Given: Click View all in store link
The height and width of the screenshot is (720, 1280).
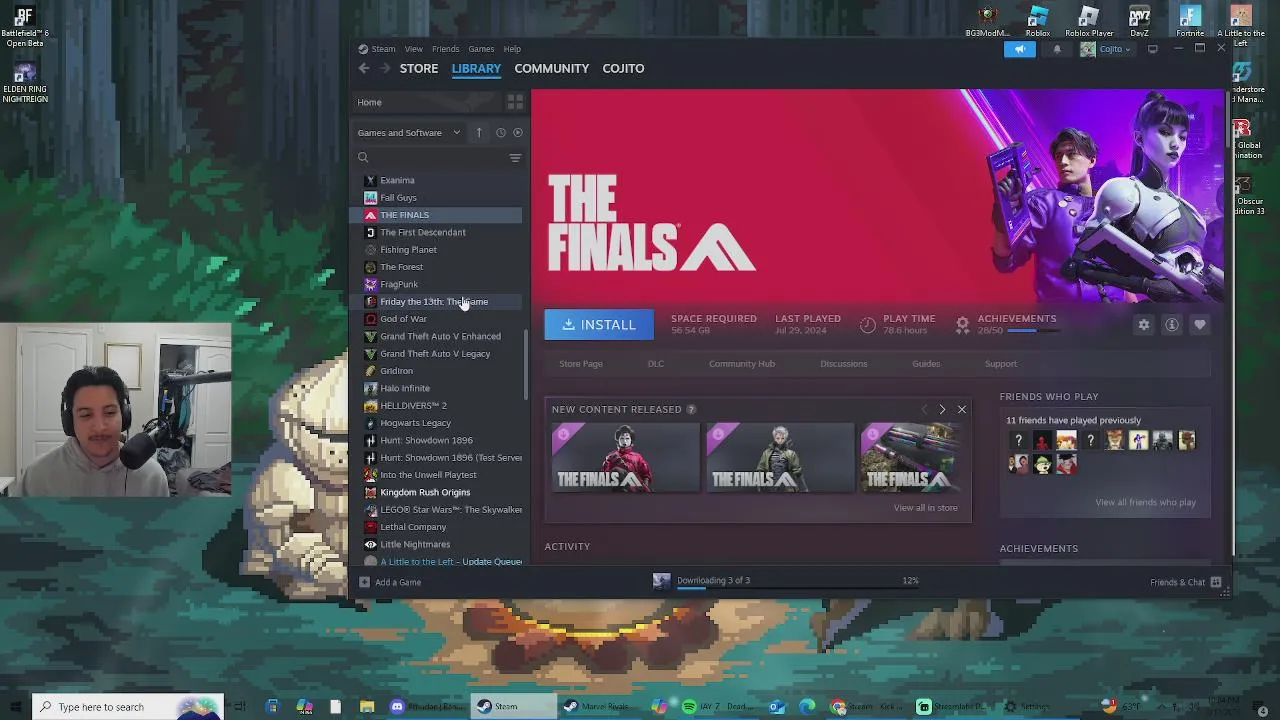Looking at the screenshot, I should point(926,508).
